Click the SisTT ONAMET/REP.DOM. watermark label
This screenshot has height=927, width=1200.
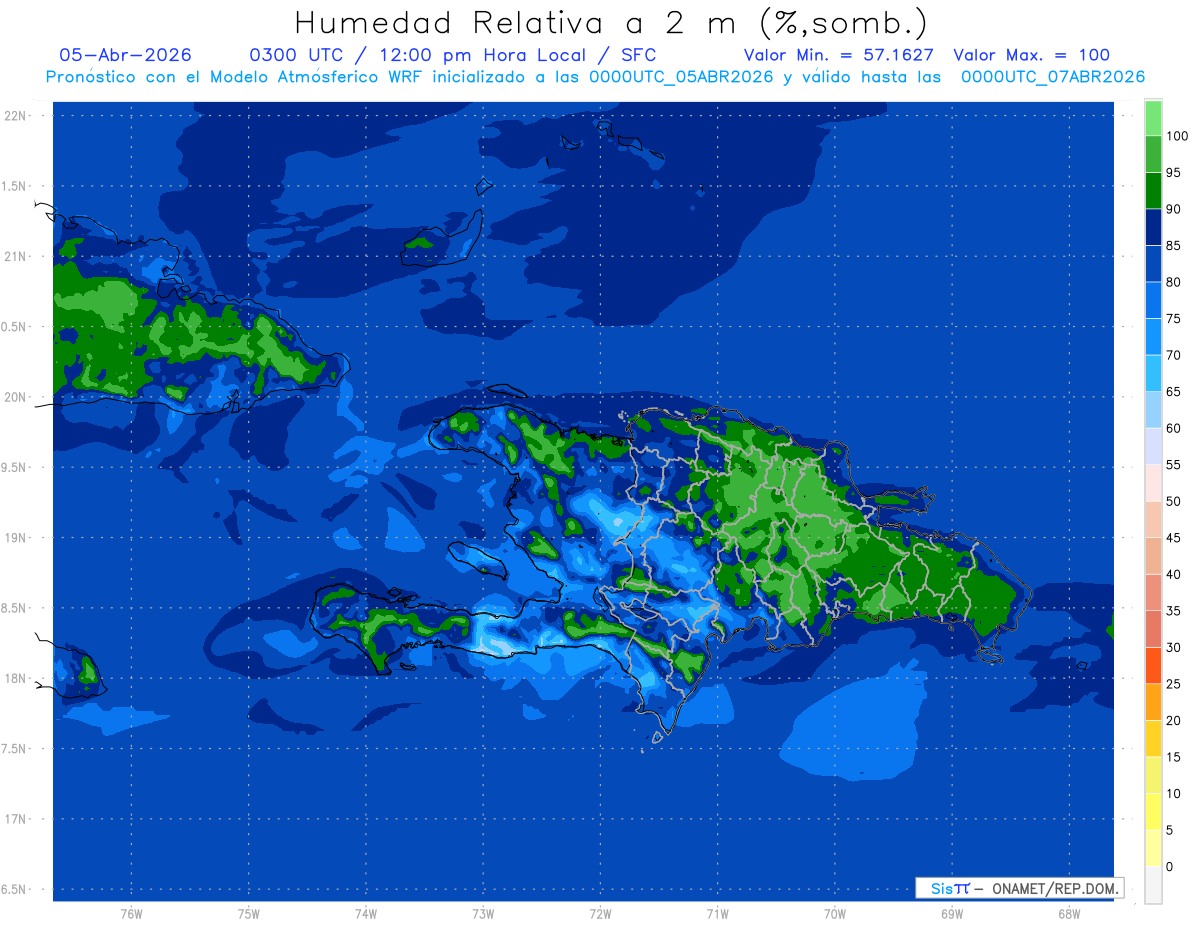[x=1019, y=888]
